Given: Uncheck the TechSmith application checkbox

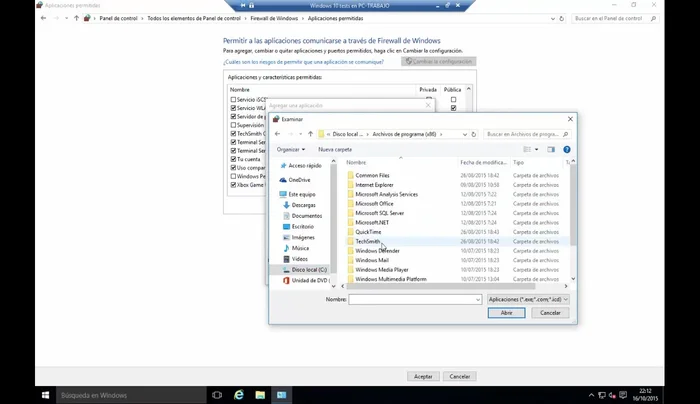Looking at the screenshot, I should click(x=233, y=132).
